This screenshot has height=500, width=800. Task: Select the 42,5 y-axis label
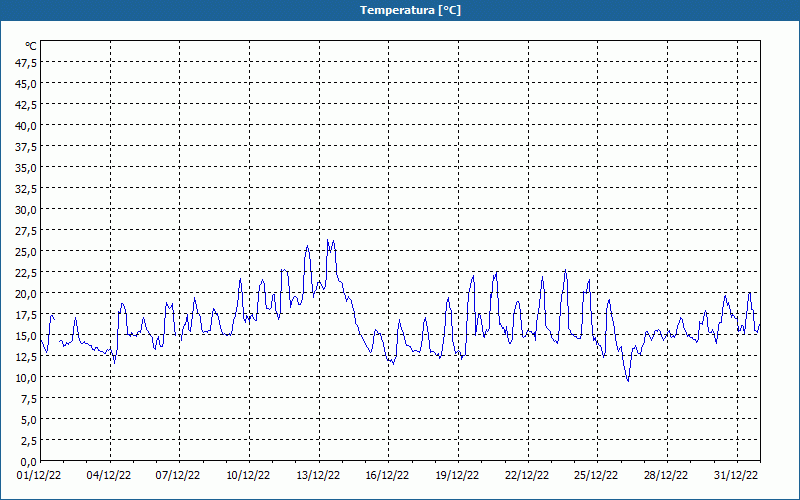[27, 105]
